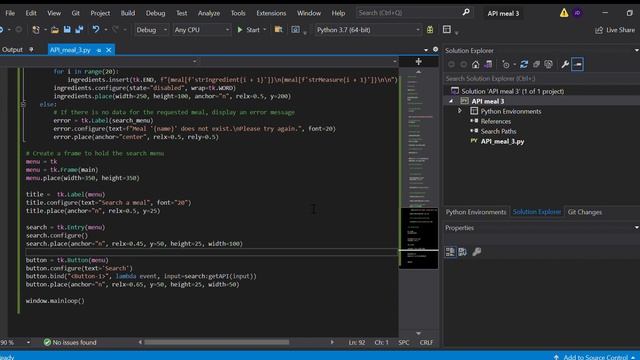The width and height of the screenshot is (640, 360).
Task: Open the Any CPU platform dropdown
Action: [202, 30]
